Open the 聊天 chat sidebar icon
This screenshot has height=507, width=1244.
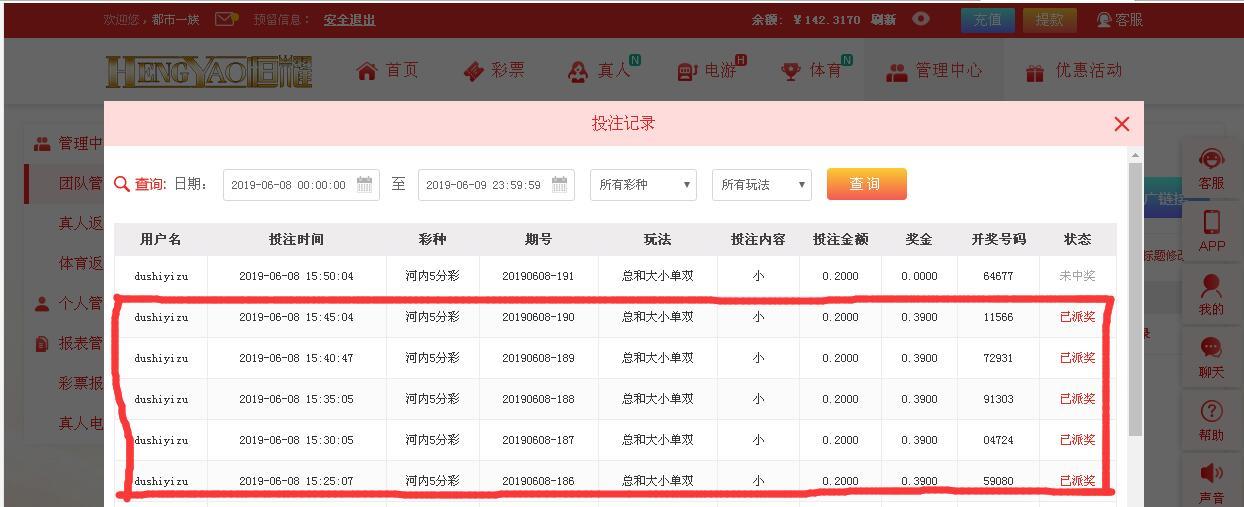pyautogui.click(x=1211, y=357)
